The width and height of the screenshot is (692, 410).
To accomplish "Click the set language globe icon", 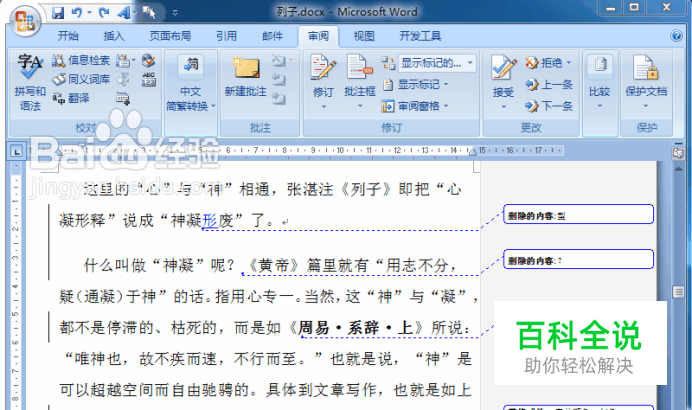I will point(148,60).
